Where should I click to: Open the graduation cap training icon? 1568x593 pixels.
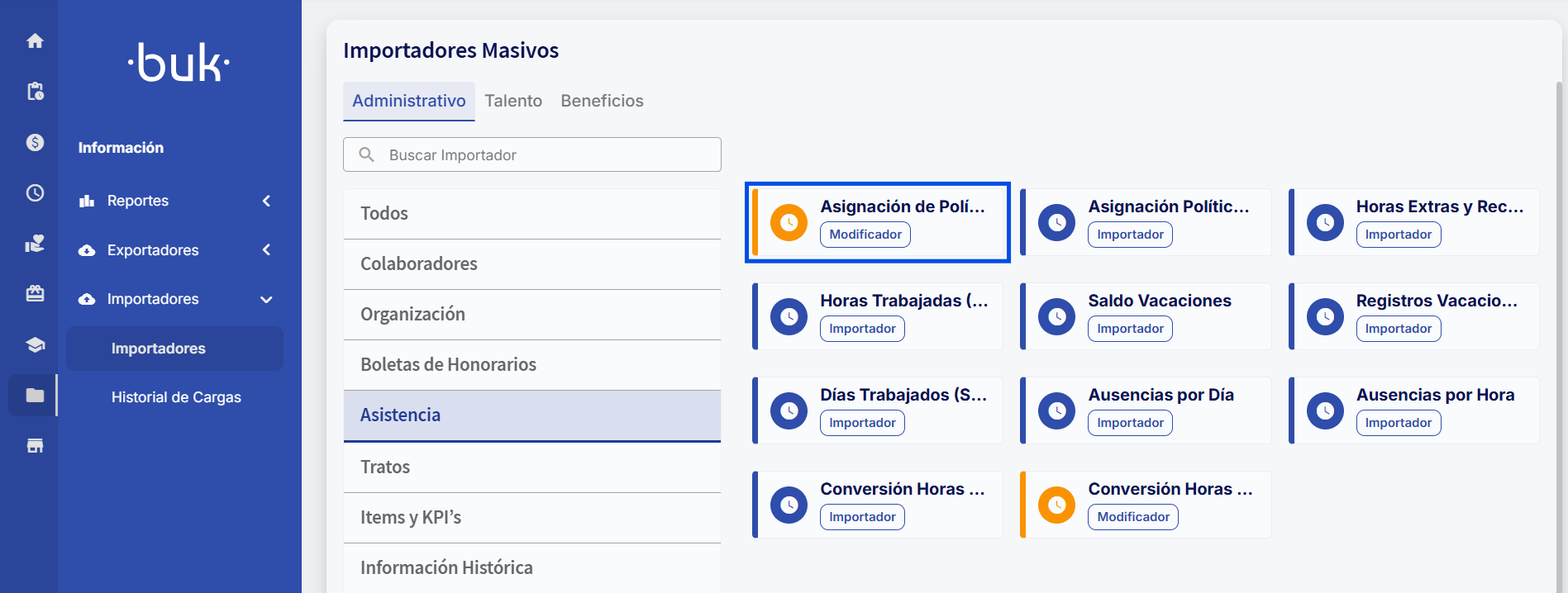click(x=34, y=344)
